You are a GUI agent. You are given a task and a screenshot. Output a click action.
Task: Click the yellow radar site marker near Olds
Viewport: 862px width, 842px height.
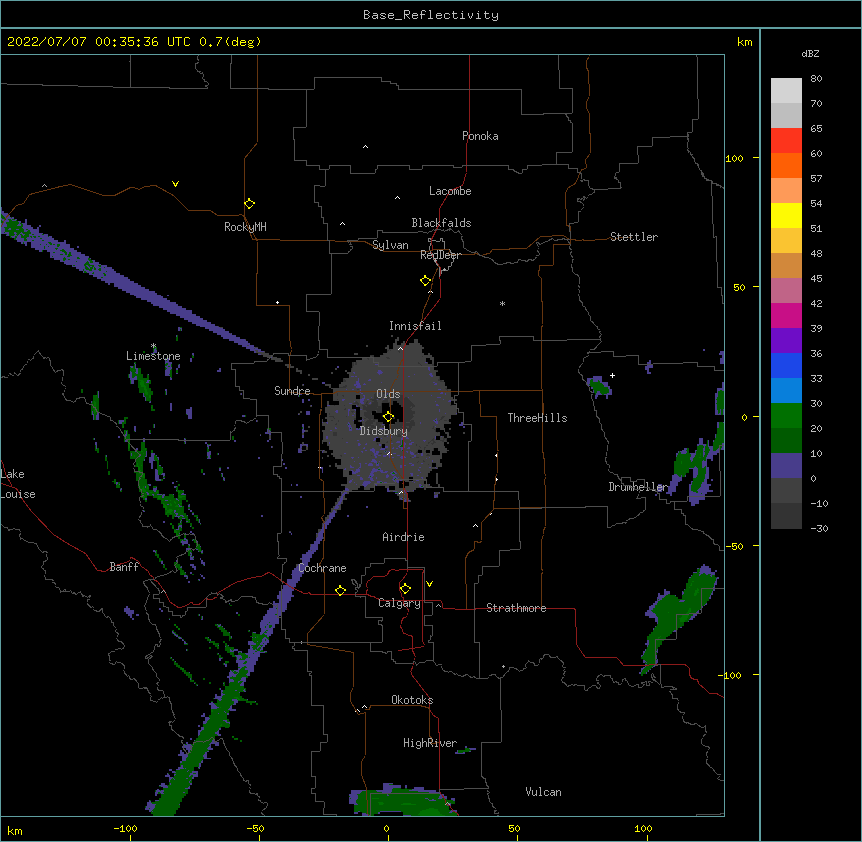388,417
